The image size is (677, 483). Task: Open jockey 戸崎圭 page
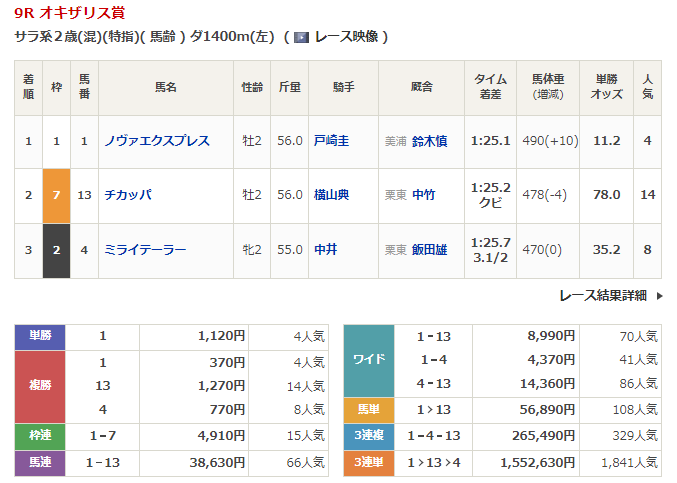pos(331,141)
